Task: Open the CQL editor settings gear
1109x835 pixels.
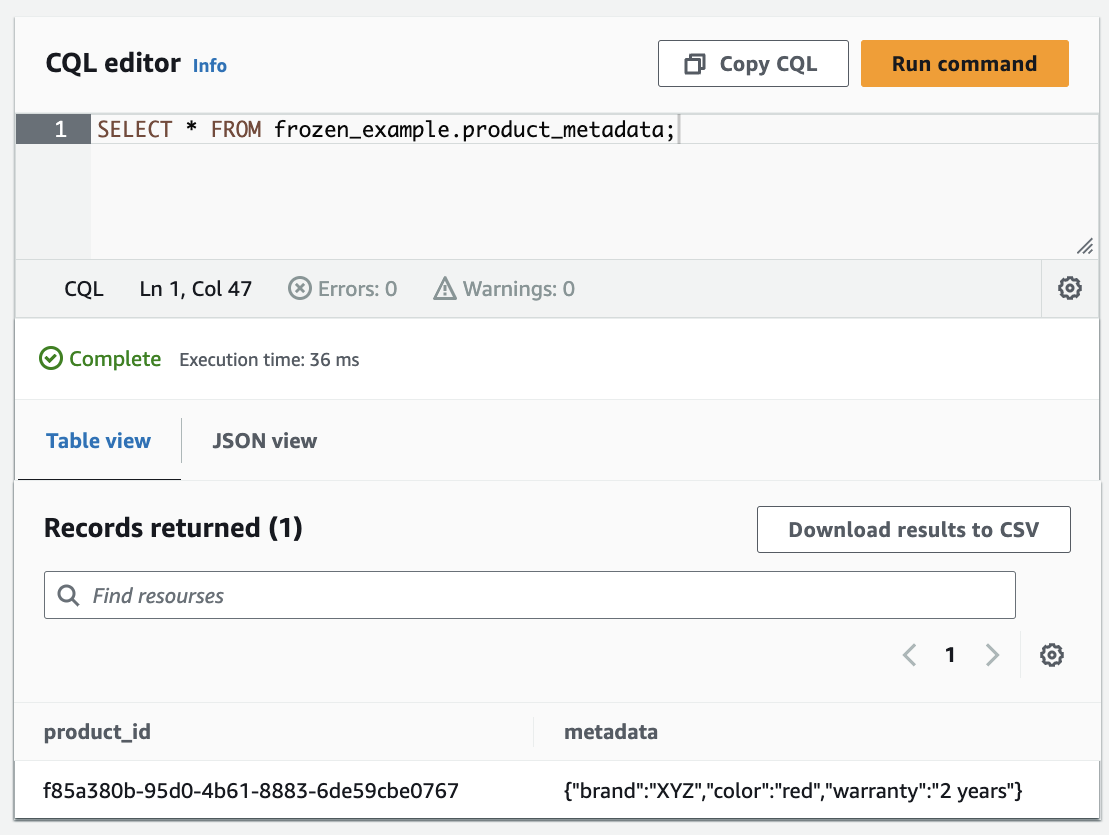Action: point(1069,289)
